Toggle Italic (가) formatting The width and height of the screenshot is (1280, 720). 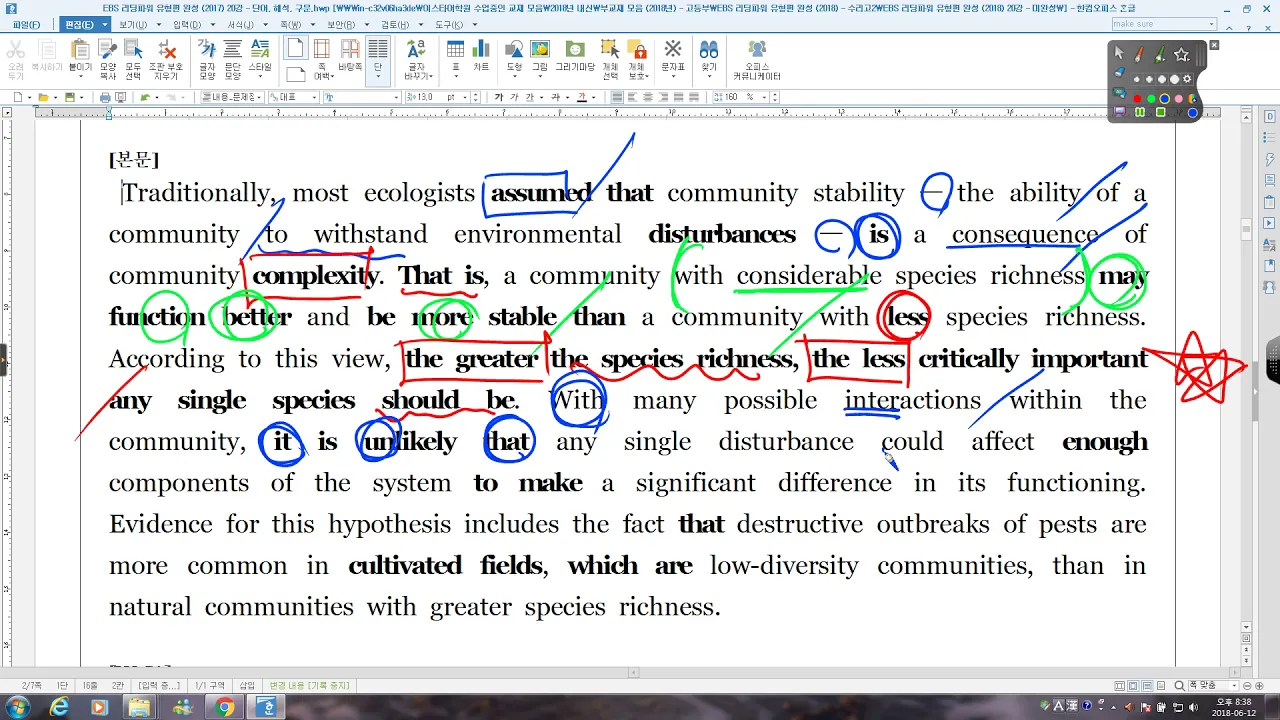click(516, 97)
